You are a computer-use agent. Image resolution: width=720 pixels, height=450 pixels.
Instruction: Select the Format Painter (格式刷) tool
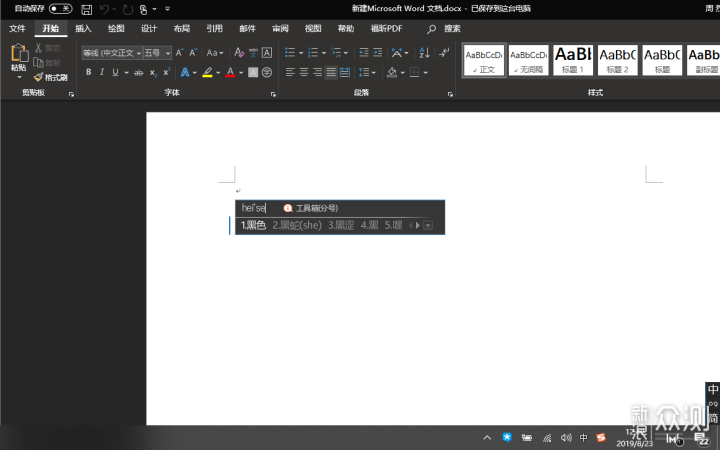pos(51,77)
